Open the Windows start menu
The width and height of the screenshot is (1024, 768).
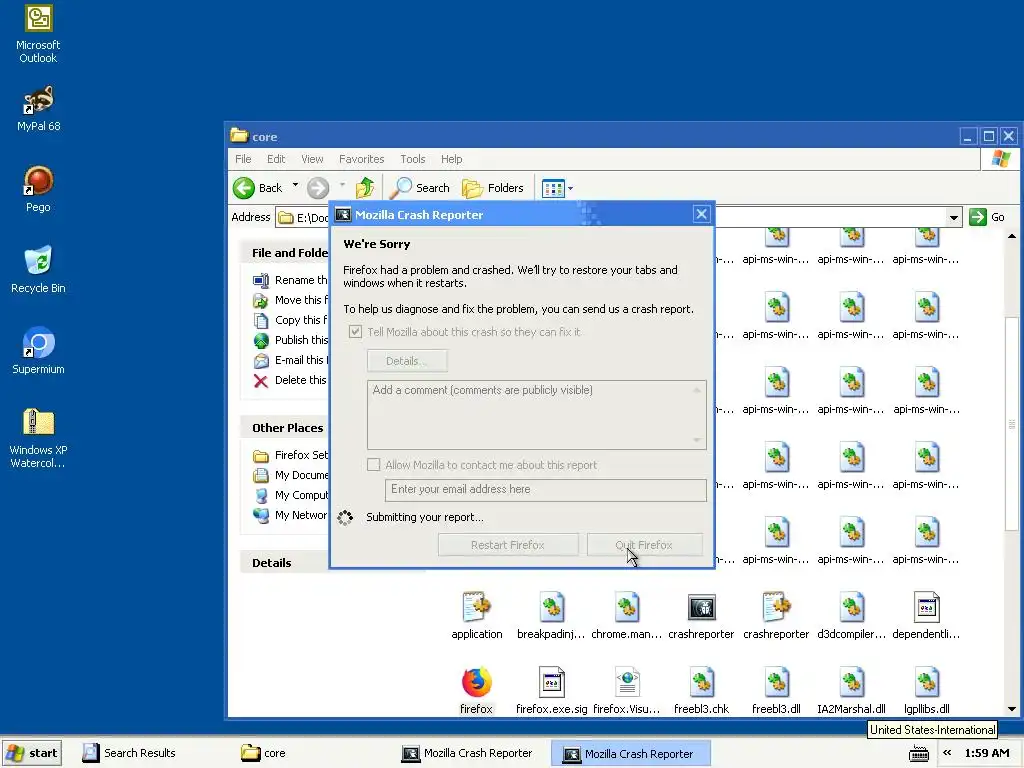[32, 753]
